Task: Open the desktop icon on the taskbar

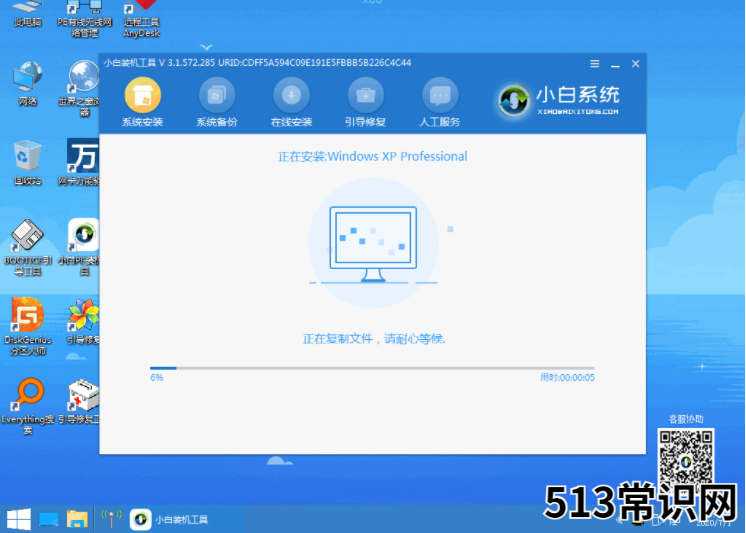Action: coord(49,519)
